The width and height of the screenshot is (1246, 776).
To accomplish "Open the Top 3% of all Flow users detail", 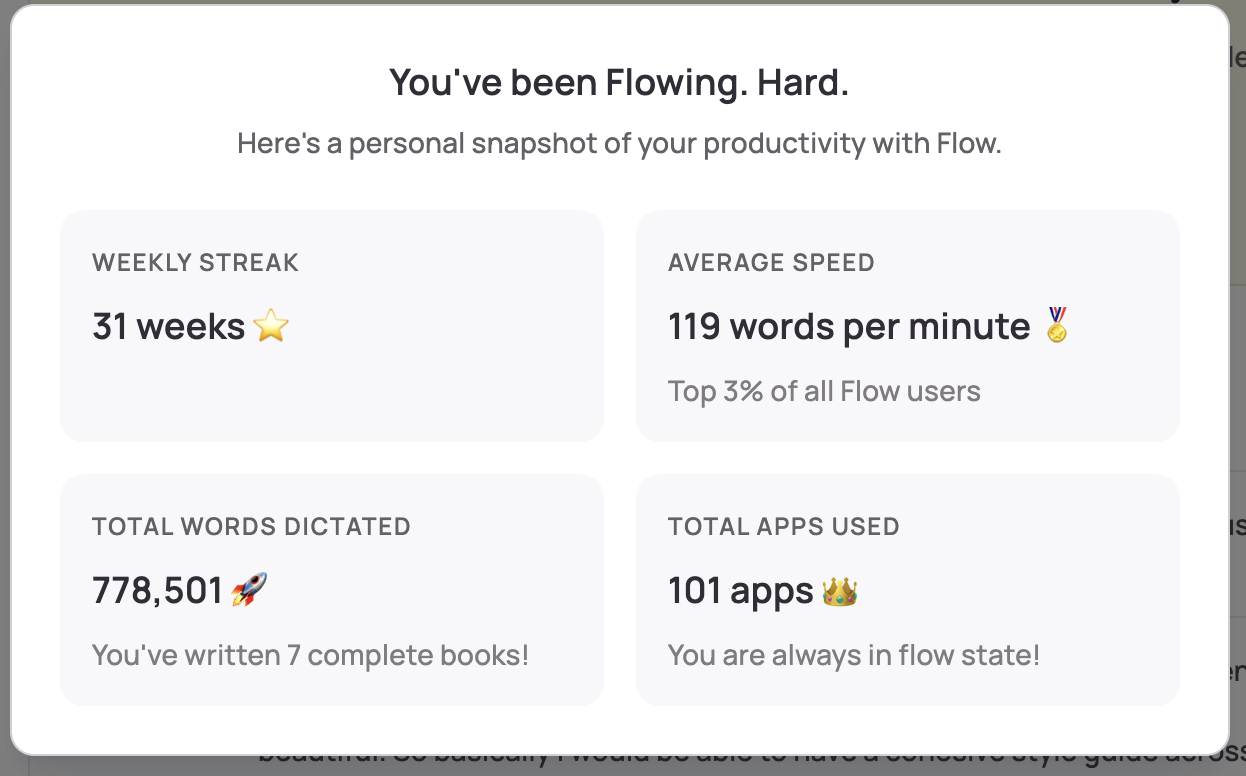I will click(824, 391).
